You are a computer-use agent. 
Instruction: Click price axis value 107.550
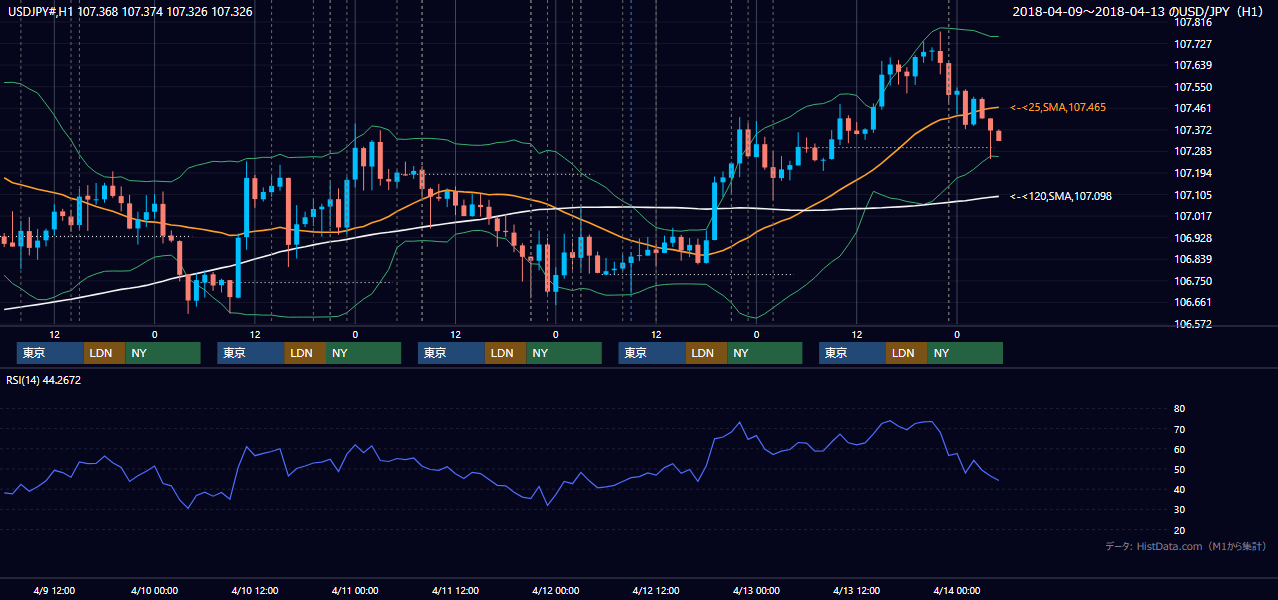pyautogui.click(x=1193, y=87)
